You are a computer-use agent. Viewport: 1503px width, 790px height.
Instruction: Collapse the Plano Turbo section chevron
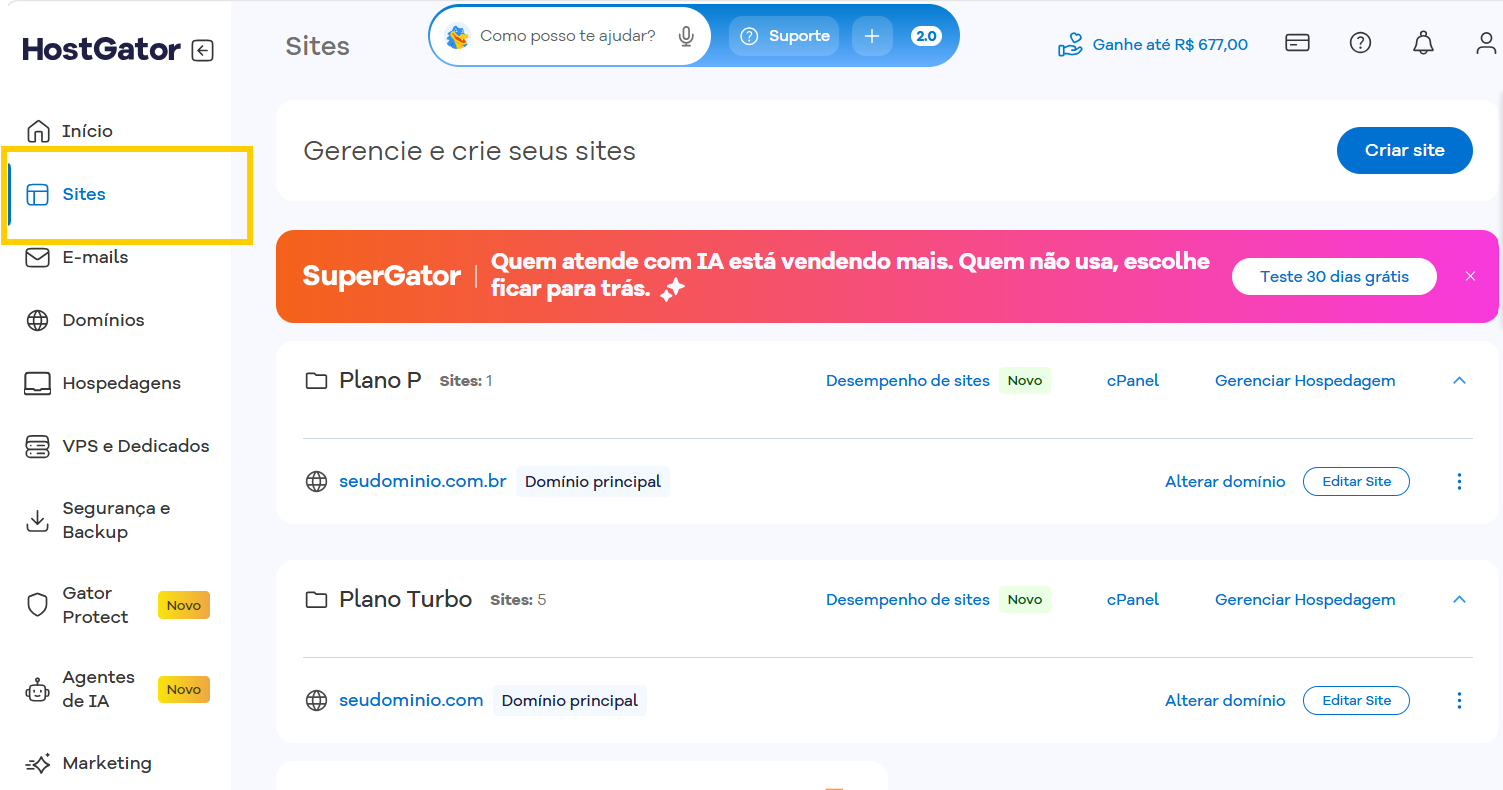[1459, 600]
